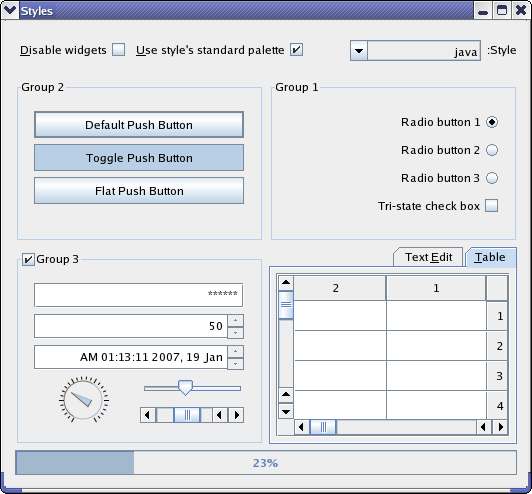The height and width of the screenshot is (494, 532).
Task: Toggle the Tri-state check box
Action: pyautogui.click(x=492, y=206)
